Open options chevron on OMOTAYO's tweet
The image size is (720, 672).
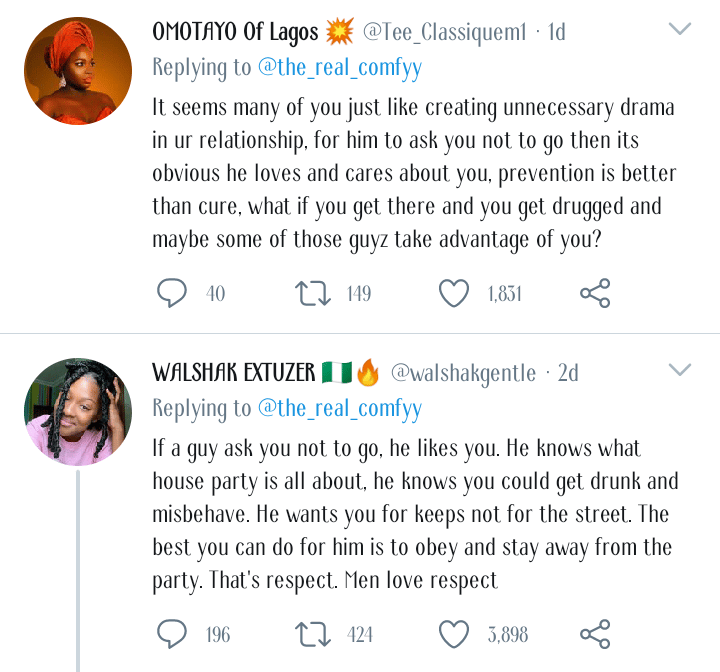pyautogui.click(x=680, y=30)
